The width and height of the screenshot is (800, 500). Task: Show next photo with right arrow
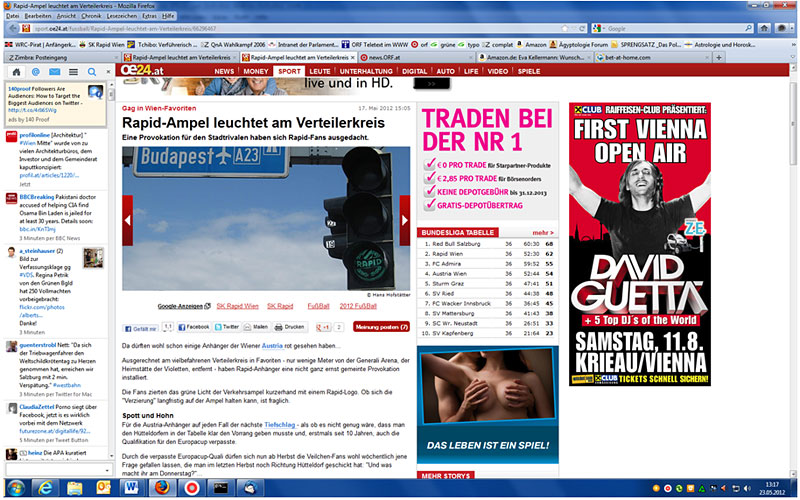(x=405, y=220)
